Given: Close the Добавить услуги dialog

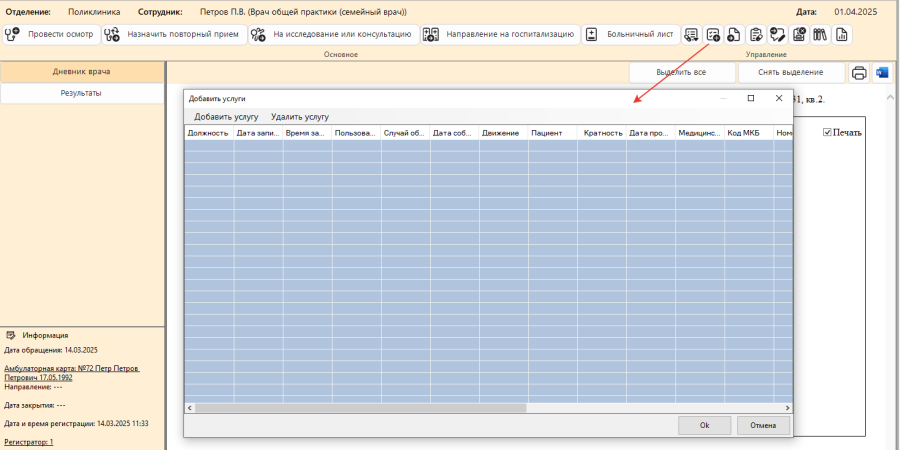Looking at the screenshot, I should pos(779,98).
